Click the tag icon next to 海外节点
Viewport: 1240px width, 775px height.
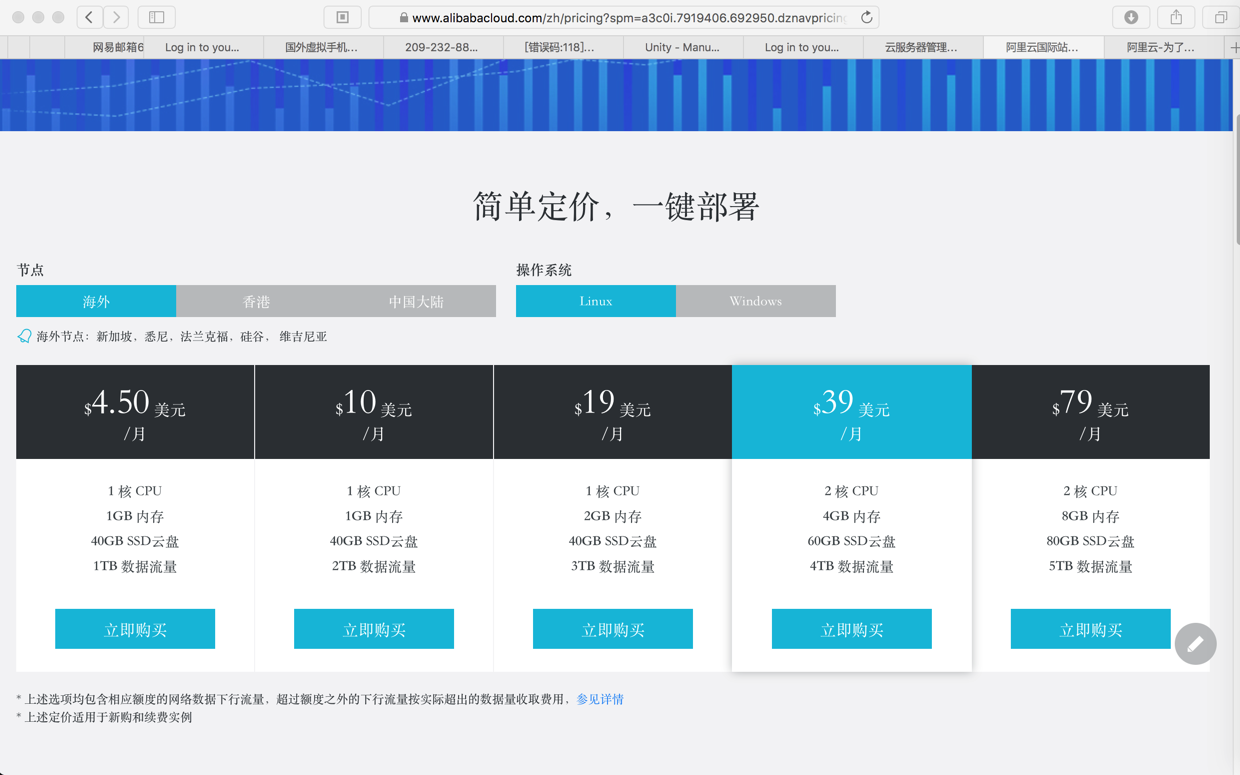tap(24, 336)
